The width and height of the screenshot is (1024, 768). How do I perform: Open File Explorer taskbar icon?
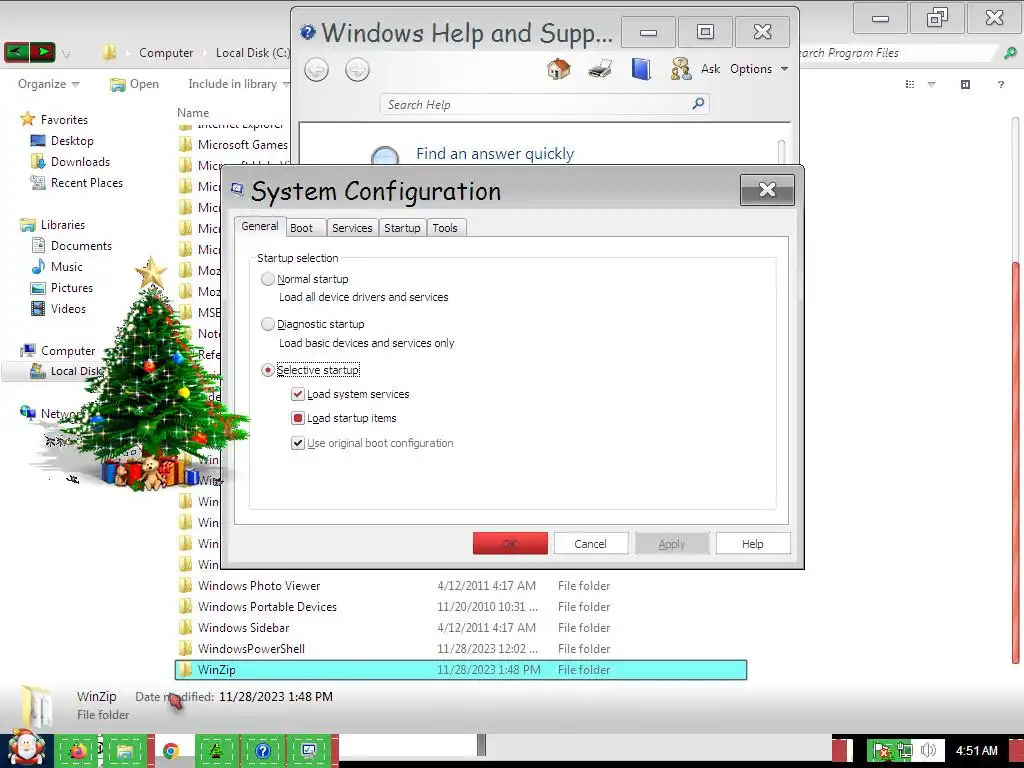124,751
